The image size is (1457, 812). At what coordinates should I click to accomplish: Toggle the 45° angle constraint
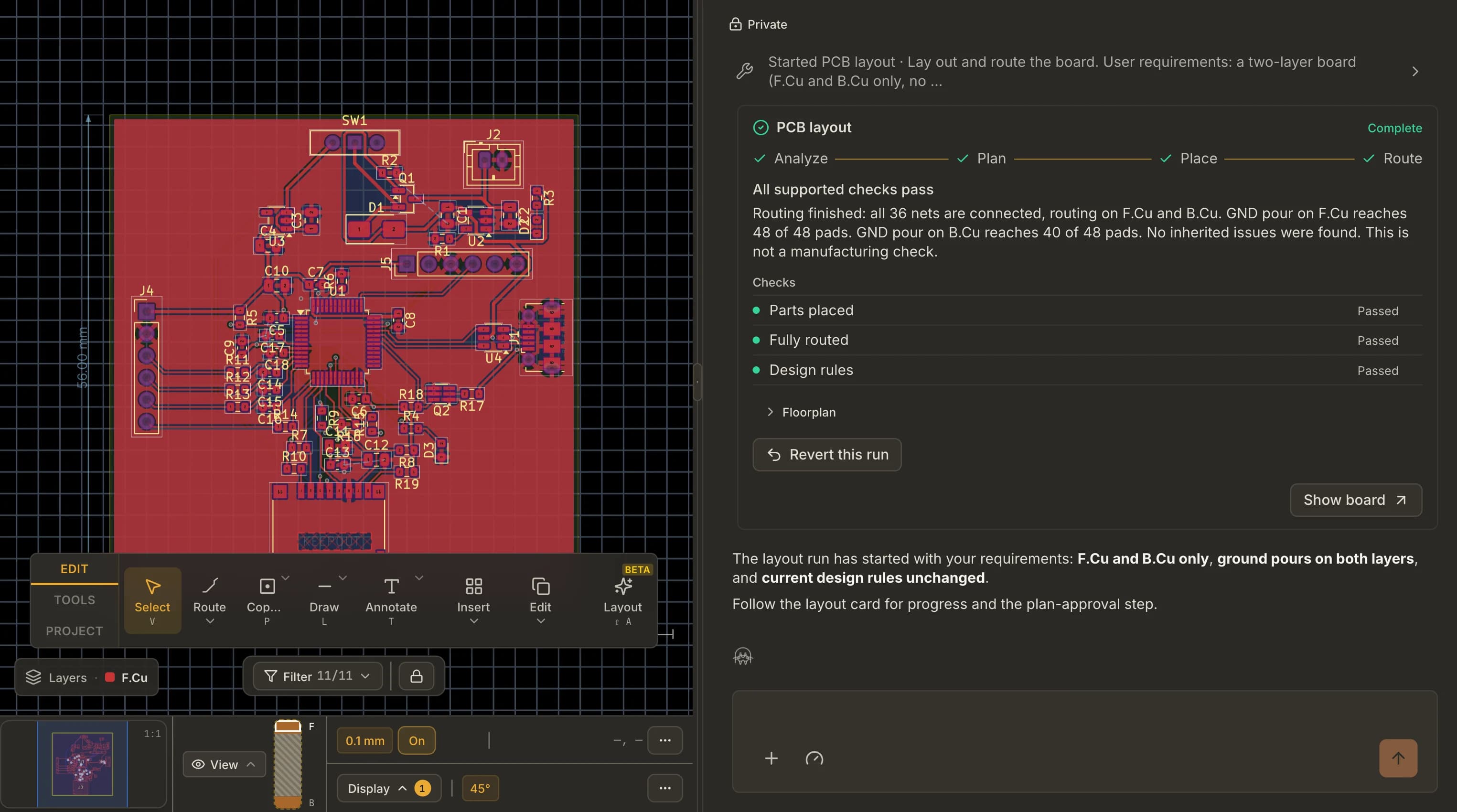pyautogui.click(x=480, y=788)
